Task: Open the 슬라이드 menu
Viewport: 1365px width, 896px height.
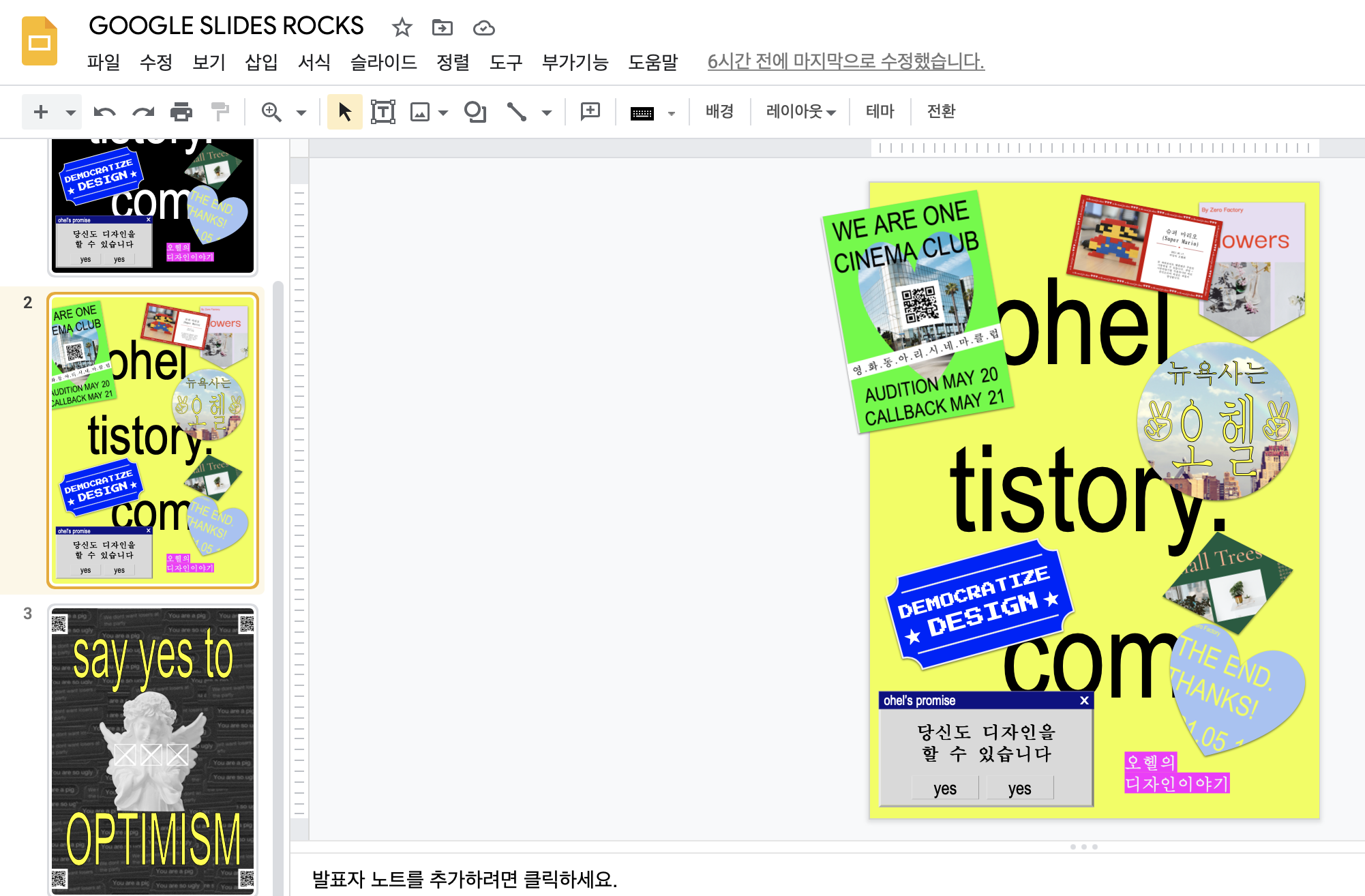Action: pos(383,62)
